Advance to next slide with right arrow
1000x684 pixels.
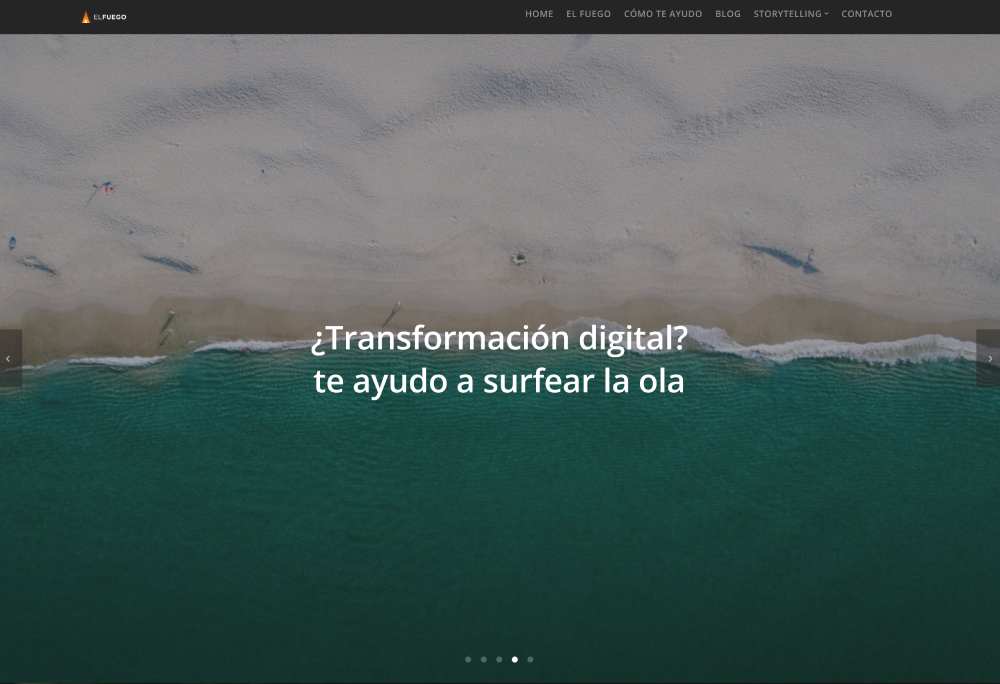(989, 358)
